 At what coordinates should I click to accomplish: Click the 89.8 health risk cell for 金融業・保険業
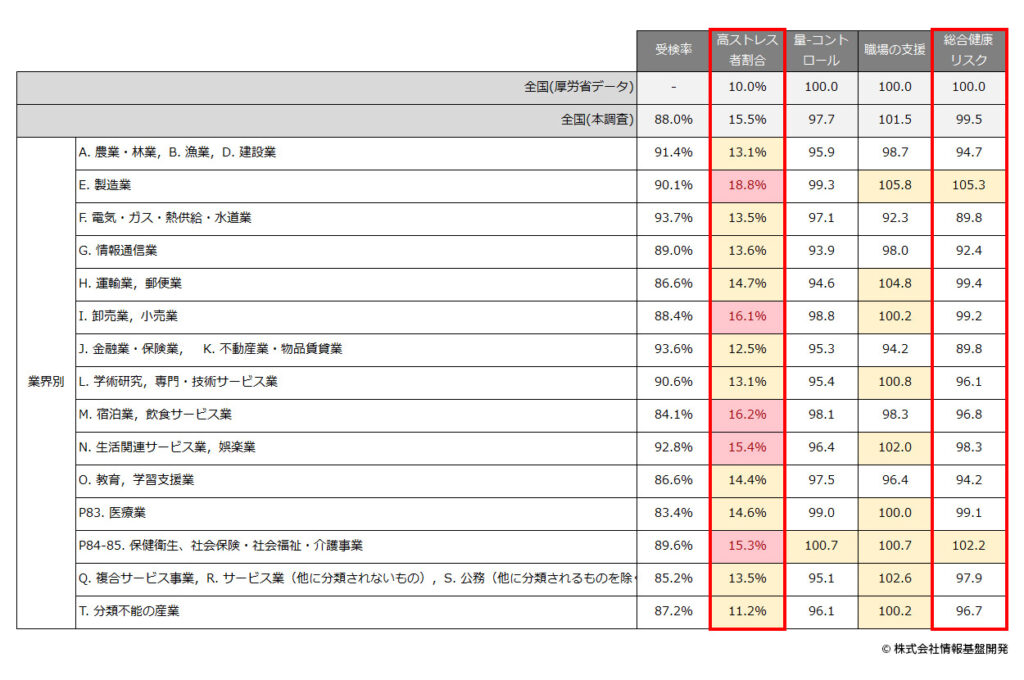tap(968, 349)
